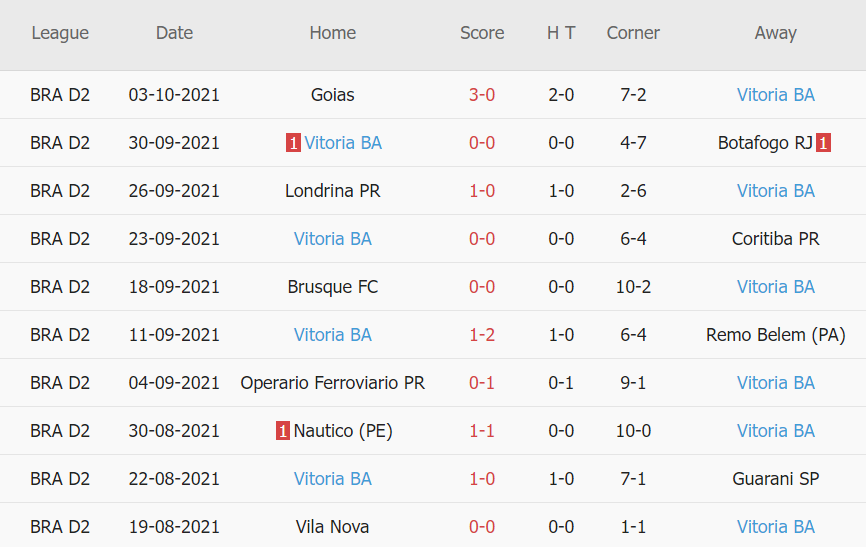Screen dimensions: 866x547
Task: Open the Londrina PR team name
Action: pos(333,191)
